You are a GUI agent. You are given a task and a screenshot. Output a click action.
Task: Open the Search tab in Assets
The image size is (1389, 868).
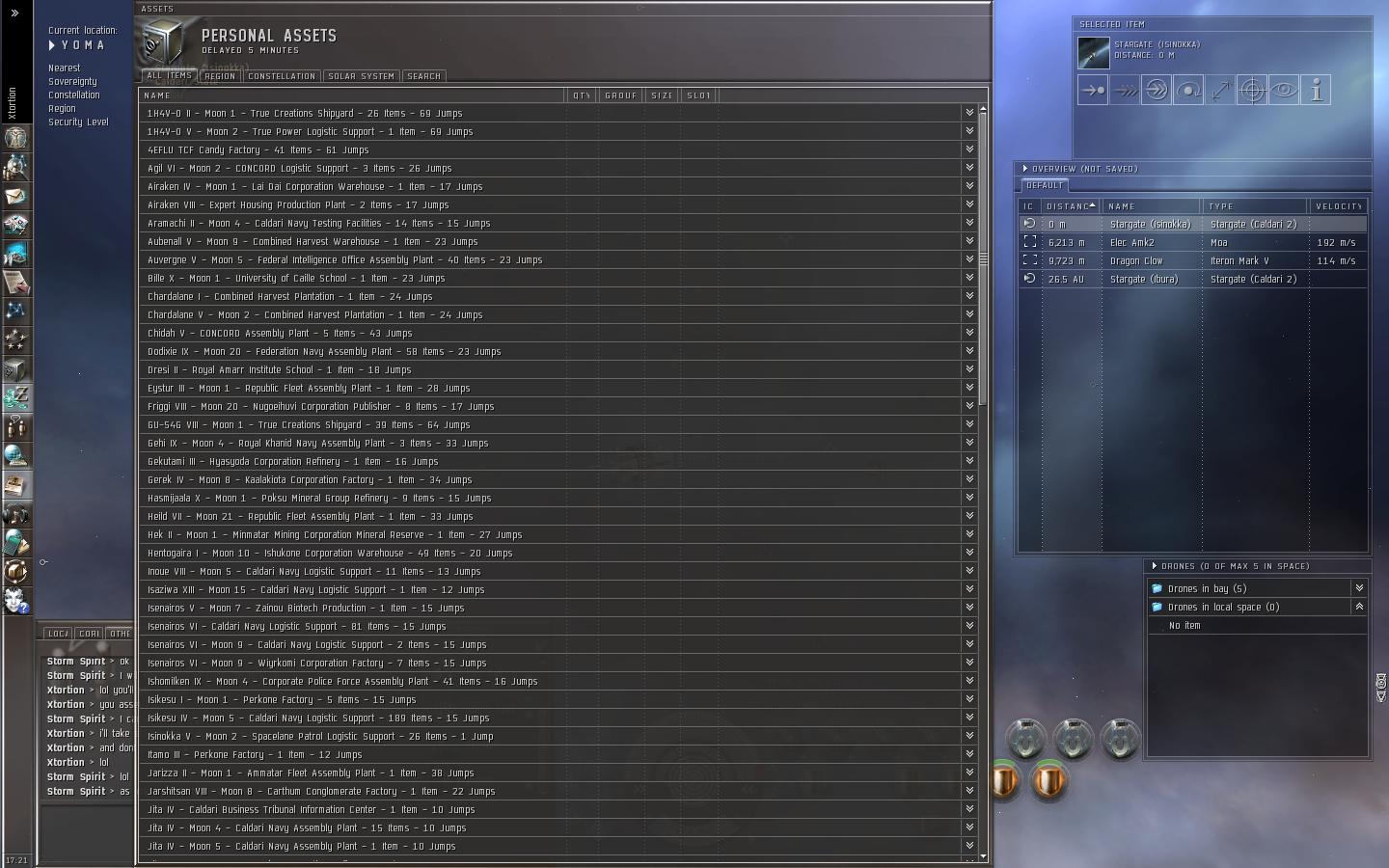click(423, 76)
